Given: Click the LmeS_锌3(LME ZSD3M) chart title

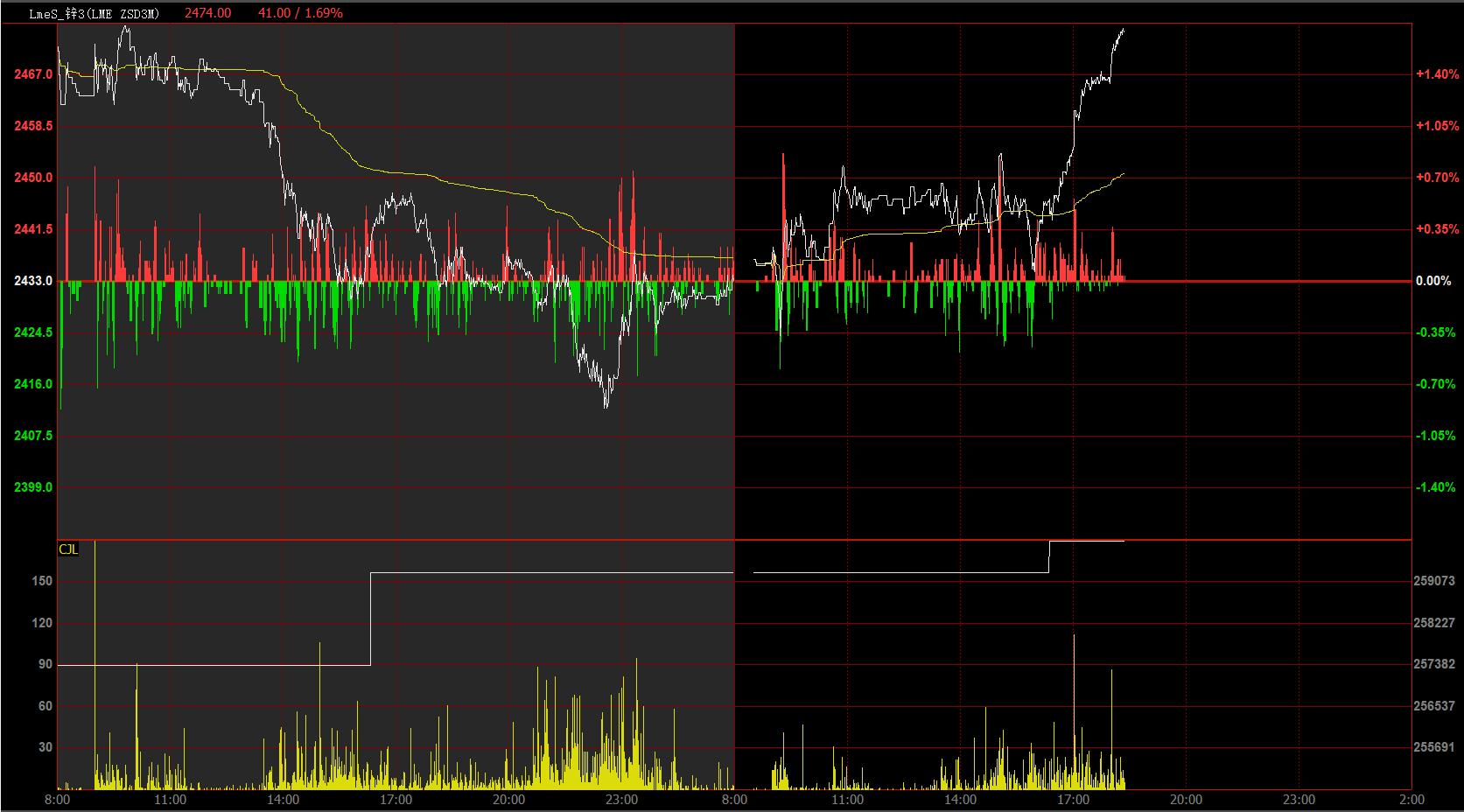Looking at the screenshot, I should click(94, 13).
